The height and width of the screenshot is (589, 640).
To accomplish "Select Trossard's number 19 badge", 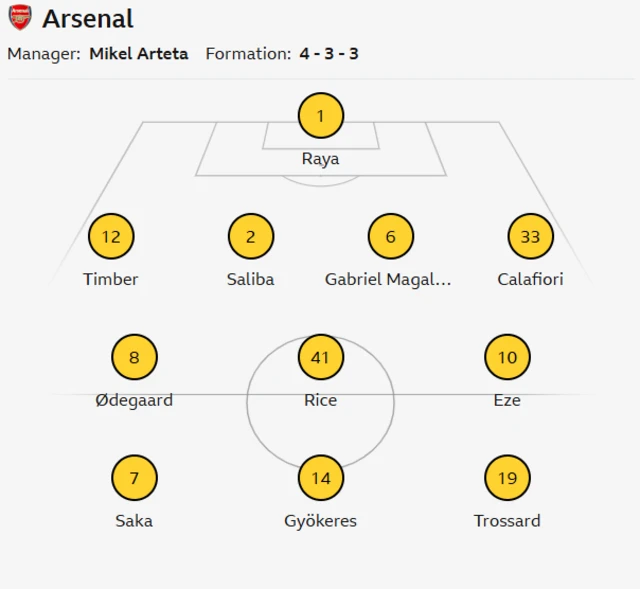I will [x=507, y=478].
